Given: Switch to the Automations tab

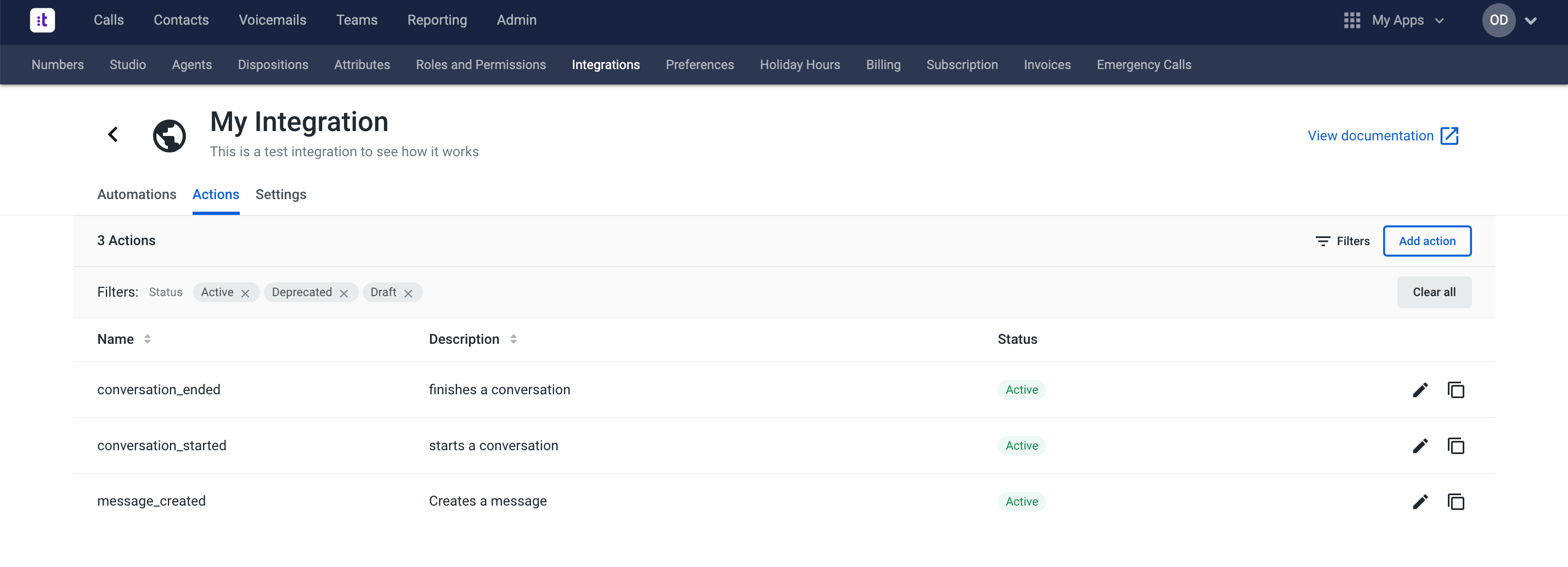Looking at the screenshot, I should pyautogui.click(x=137, y=195).
